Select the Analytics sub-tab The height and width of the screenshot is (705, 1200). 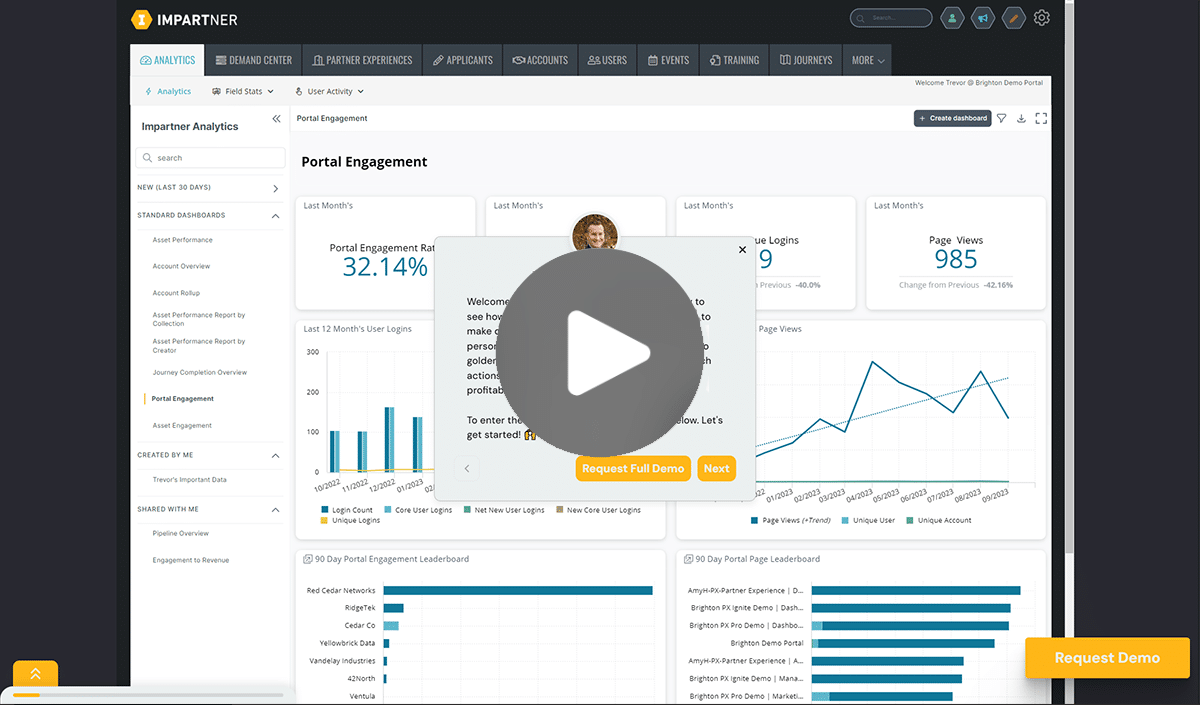(168, 91)
